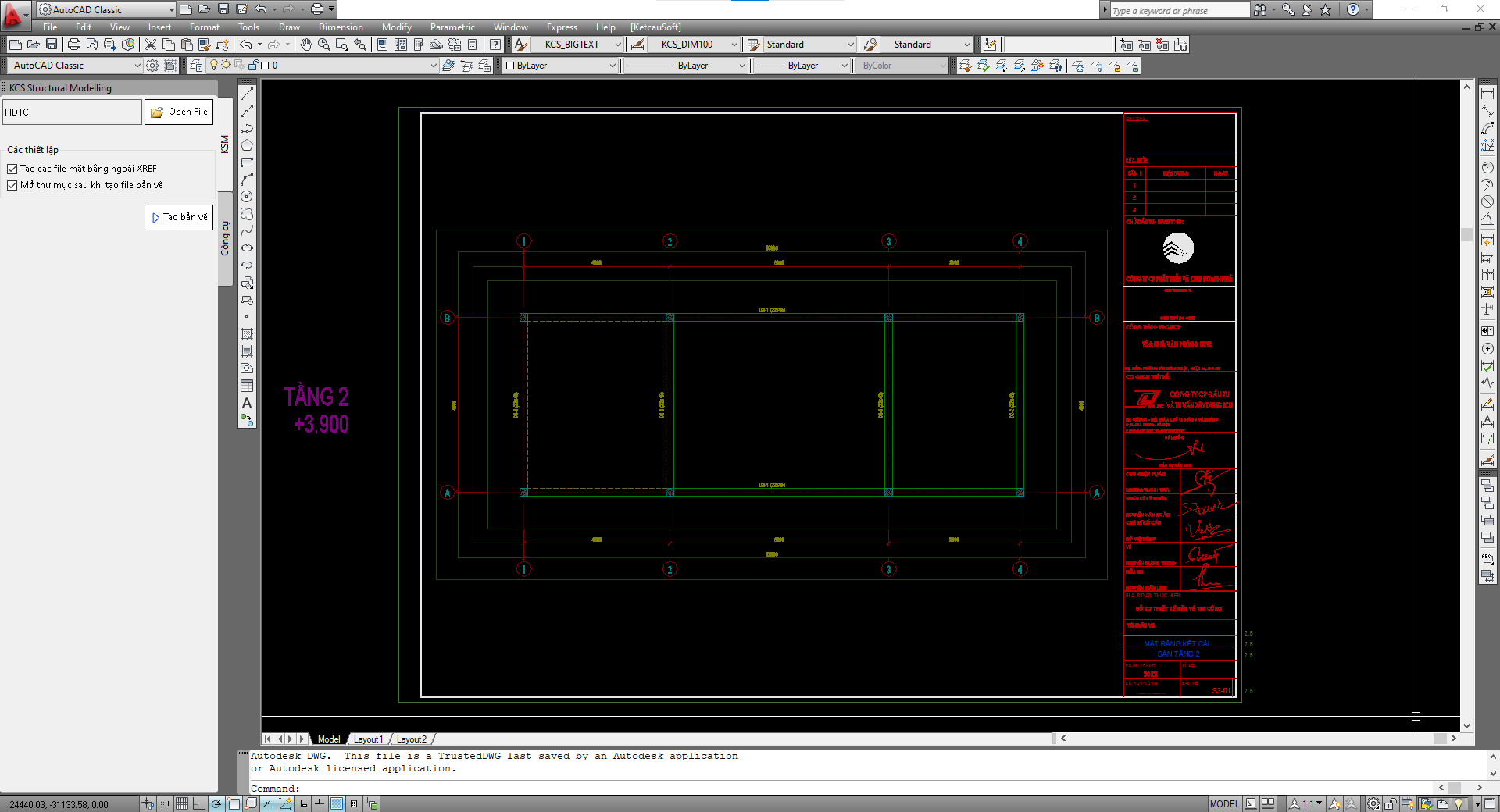
Task: Toggle MODEL space button in status bar
Action: point(1224,803)
